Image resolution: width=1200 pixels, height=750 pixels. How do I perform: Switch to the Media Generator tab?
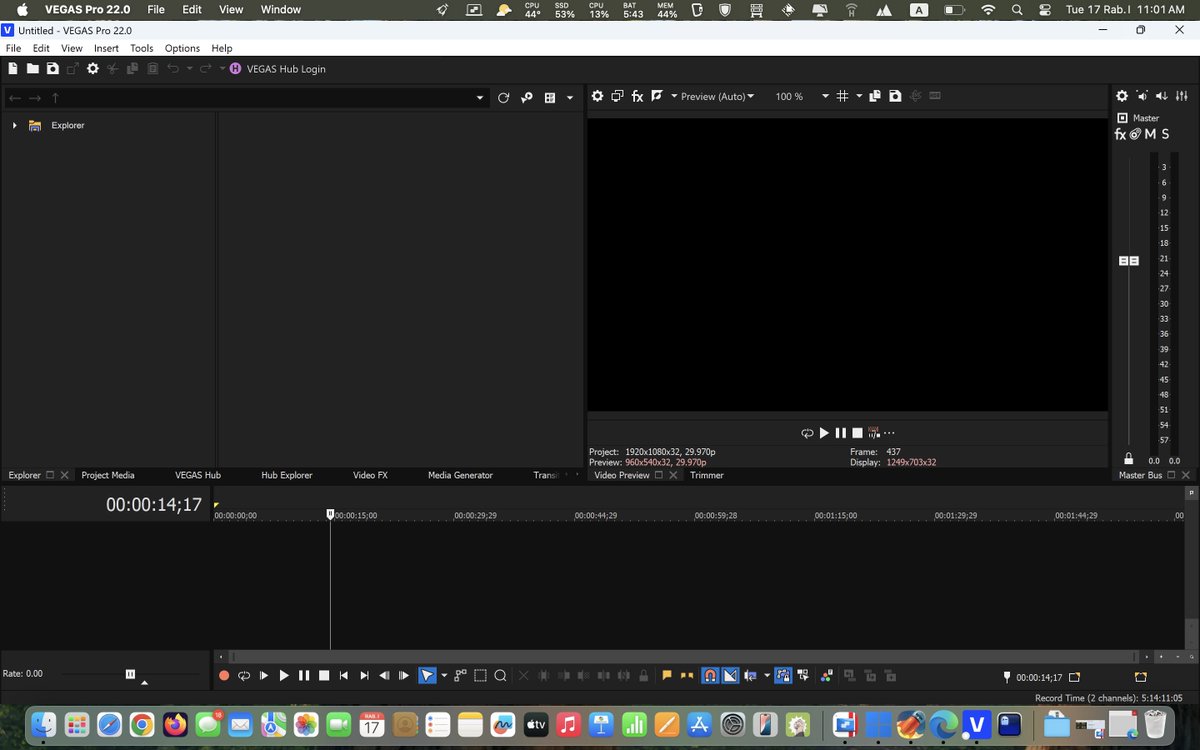[460, 475]
